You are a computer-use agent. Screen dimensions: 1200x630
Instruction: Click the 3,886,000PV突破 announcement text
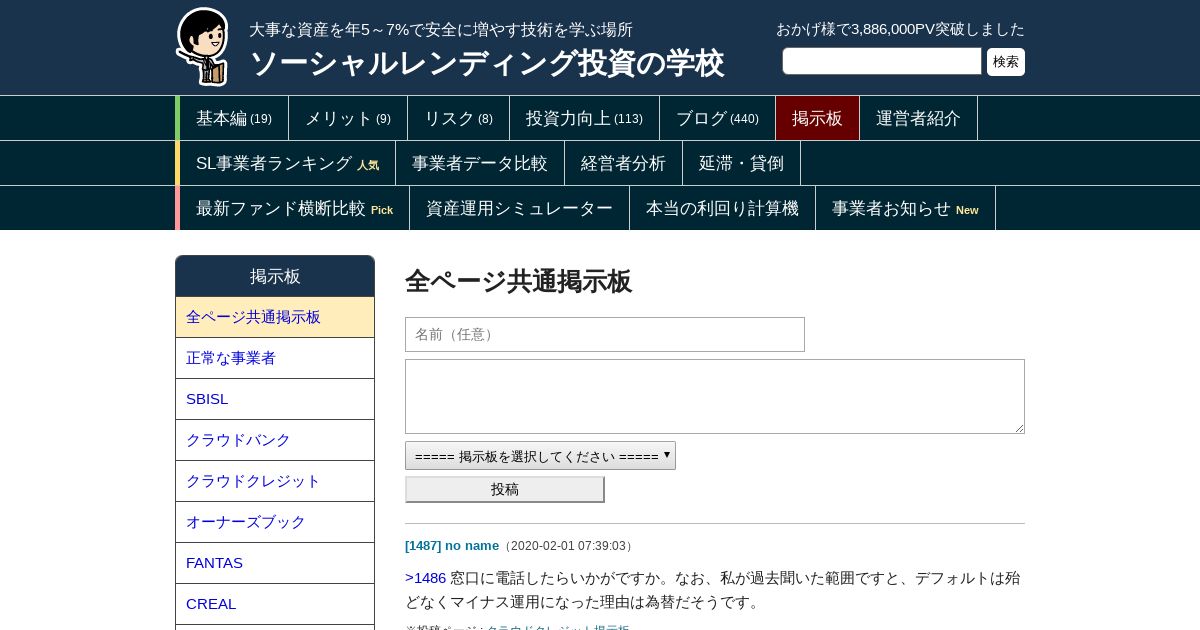click(900, 29)
